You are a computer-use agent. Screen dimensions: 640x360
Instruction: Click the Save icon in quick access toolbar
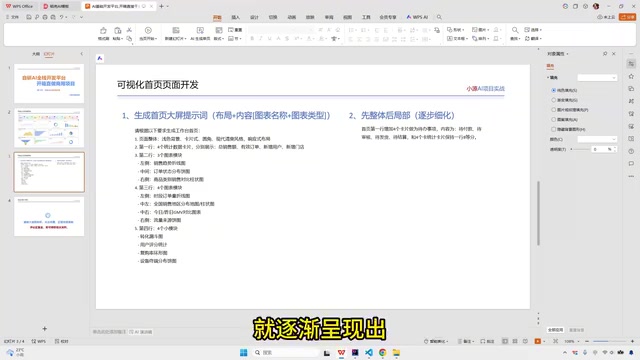pyautogui.click(x=29, y=17)
